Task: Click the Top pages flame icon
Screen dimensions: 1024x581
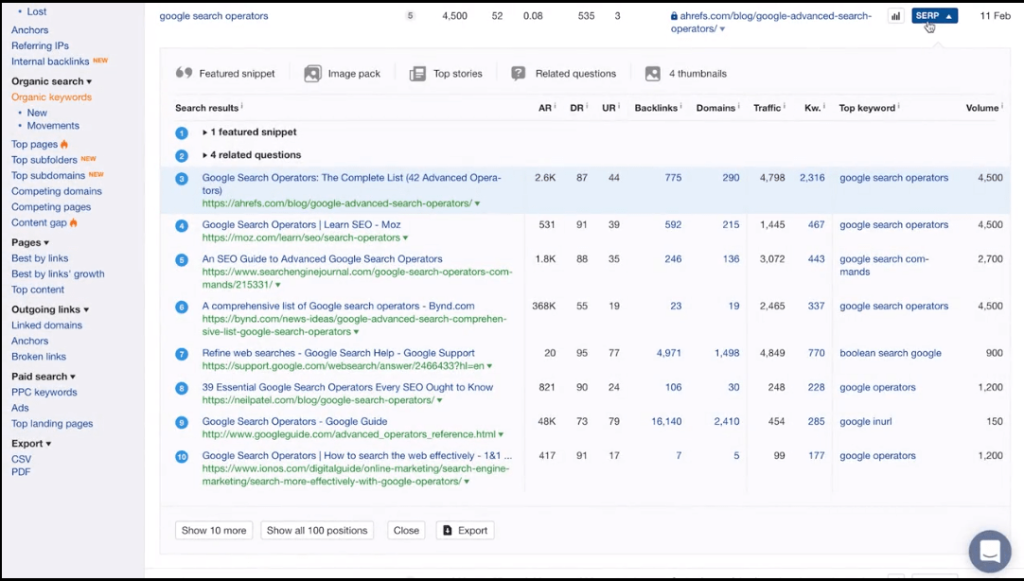Action: point(64,144)
